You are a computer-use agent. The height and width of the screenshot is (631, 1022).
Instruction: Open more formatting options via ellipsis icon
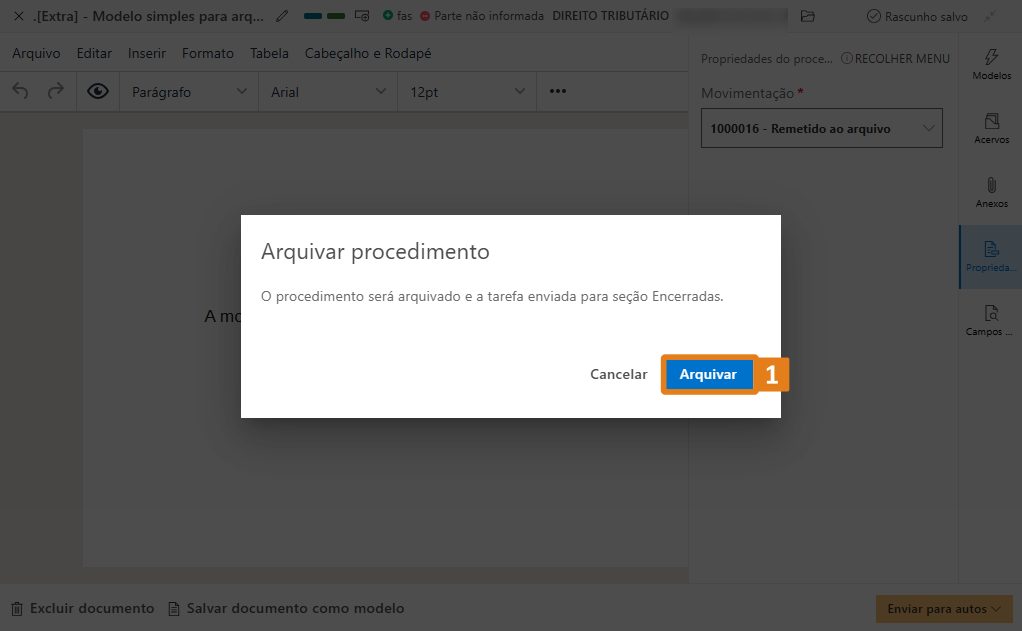[557, 90]
